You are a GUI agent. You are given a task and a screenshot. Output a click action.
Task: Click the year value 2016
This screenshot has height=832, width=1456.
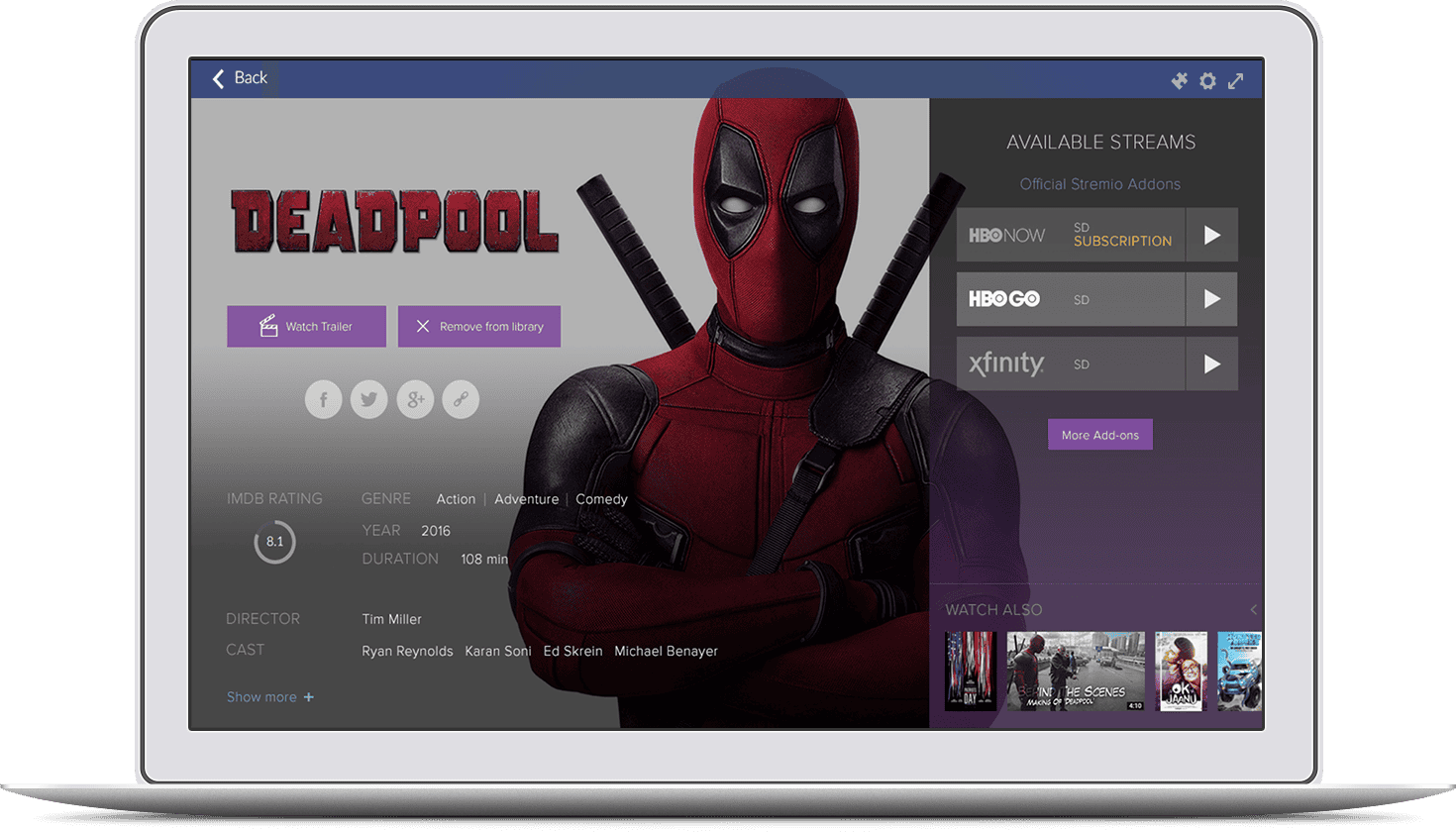coord(436,531)
